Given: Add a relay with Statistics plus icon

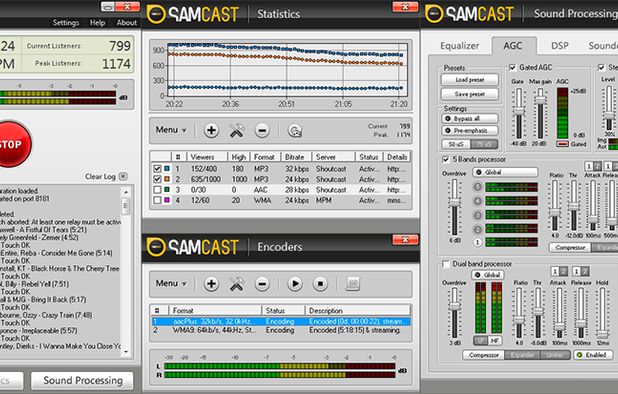Looking at the screenshot, I should [x=211, y=130].
